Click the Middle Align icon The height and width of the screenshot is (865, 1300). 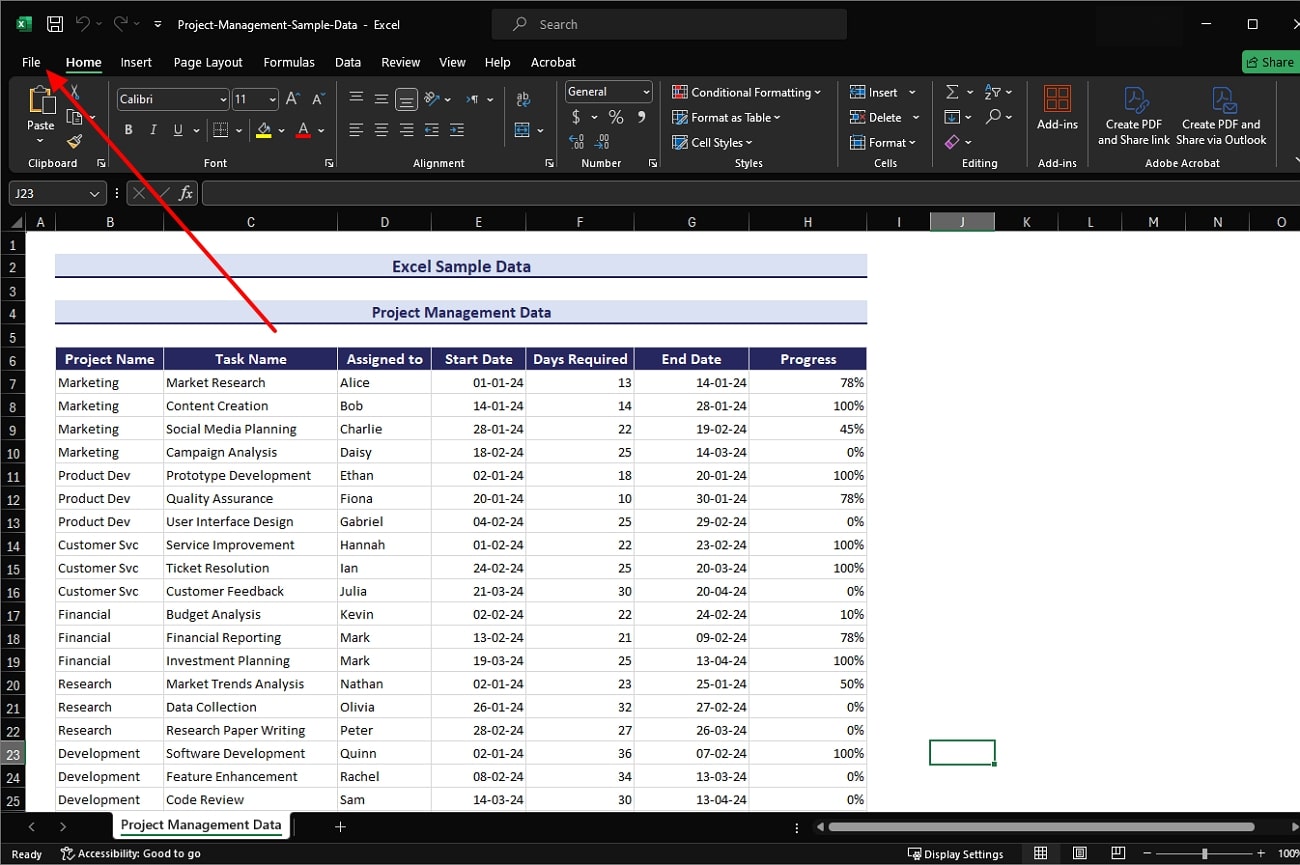(x=381, y=99)
